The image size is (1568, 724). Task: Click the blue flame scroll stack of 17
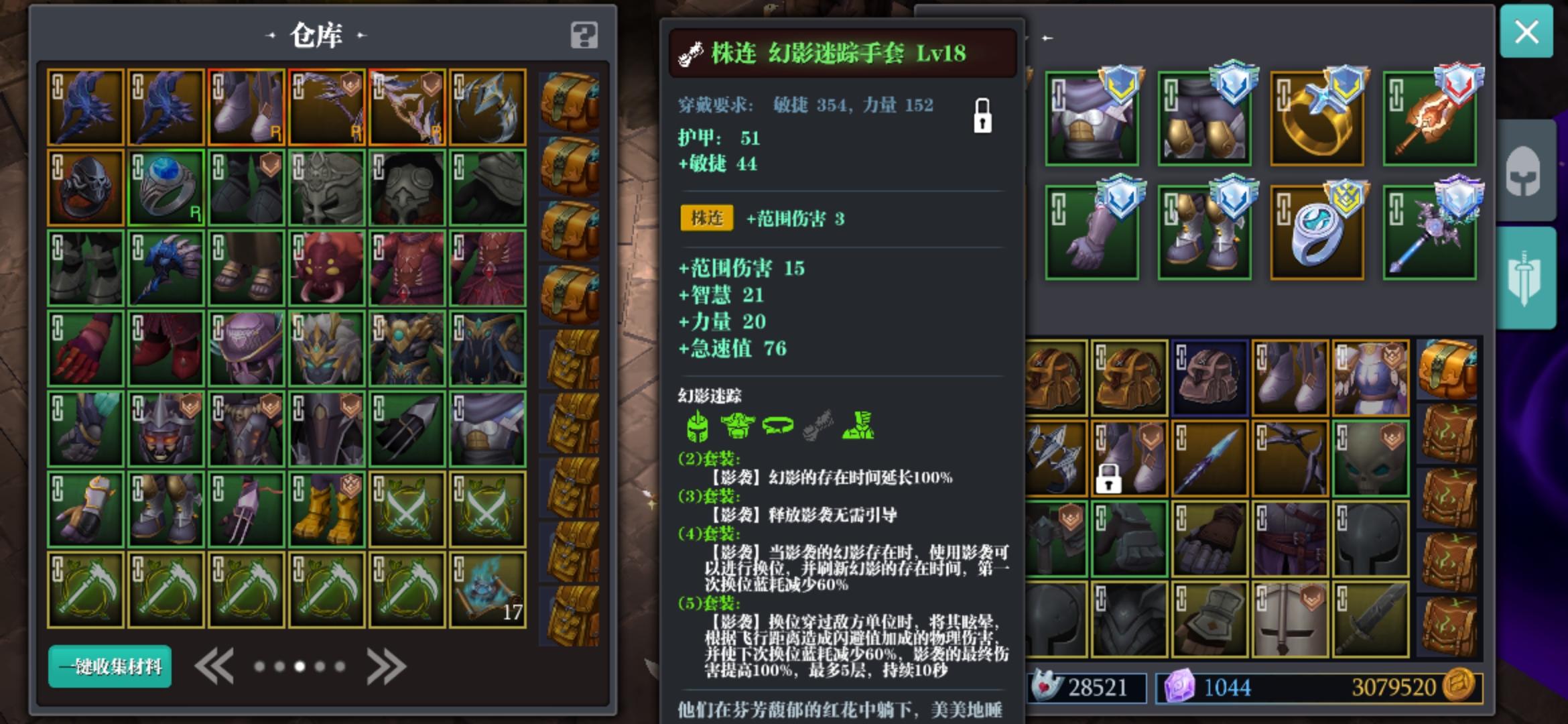487,589
